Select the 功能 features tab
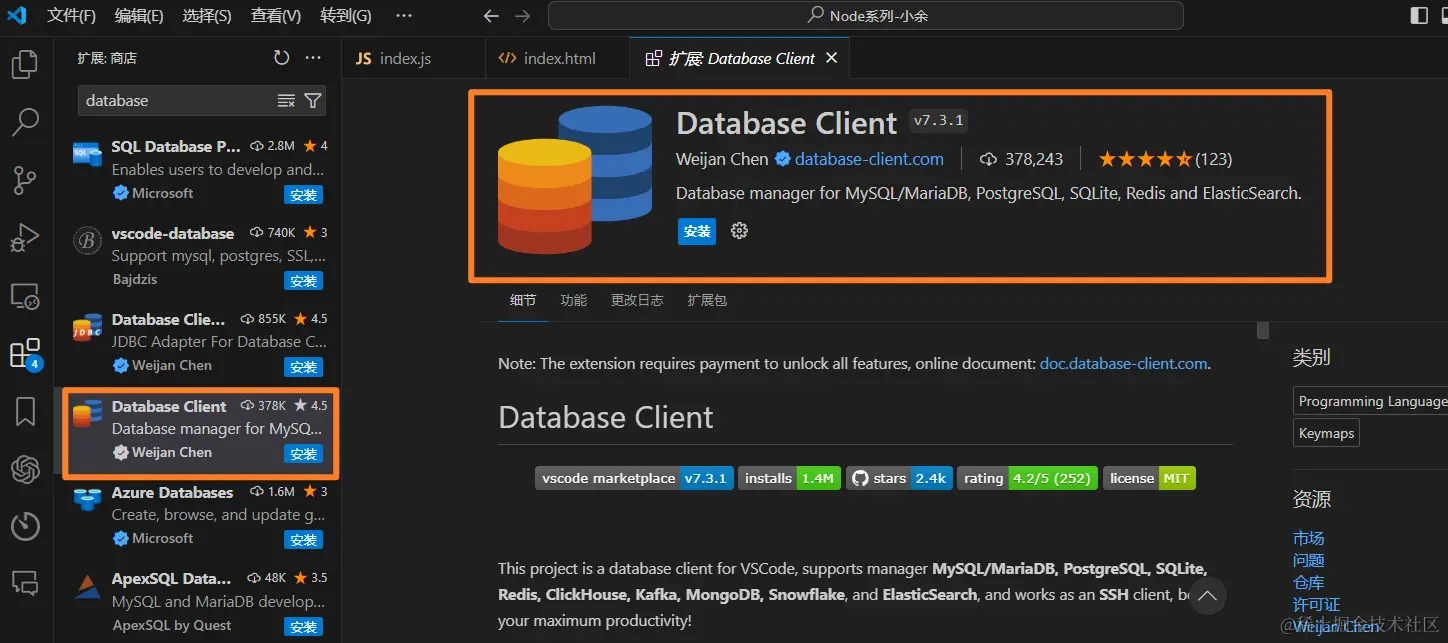1448x643 pixels. 574,300
